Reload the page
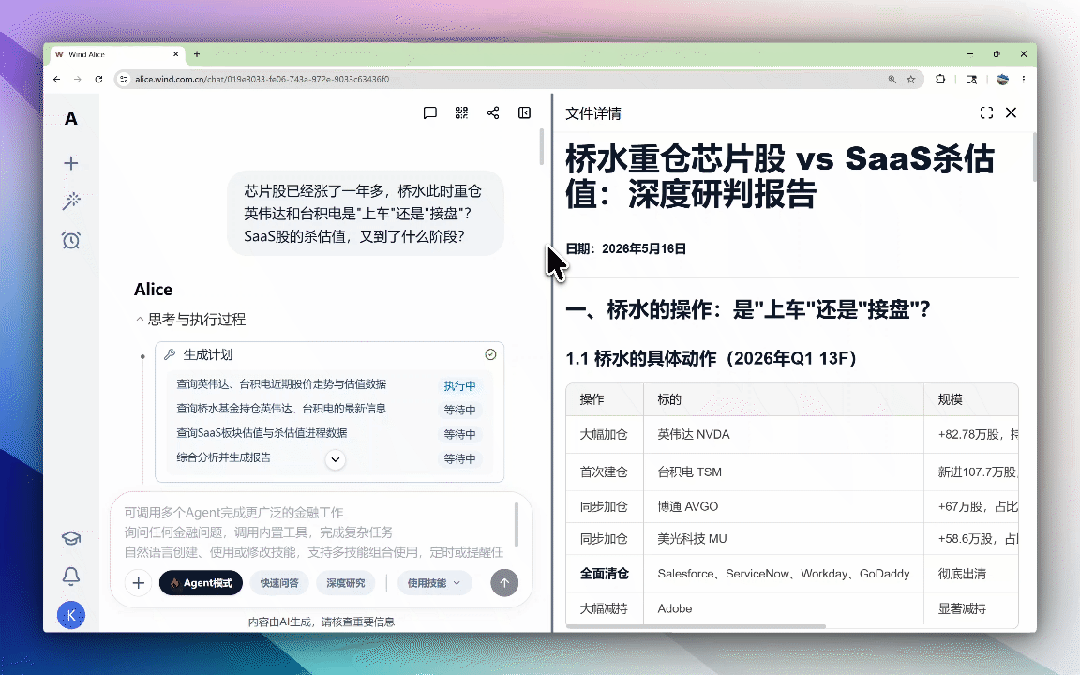 [x=99, y=79]
